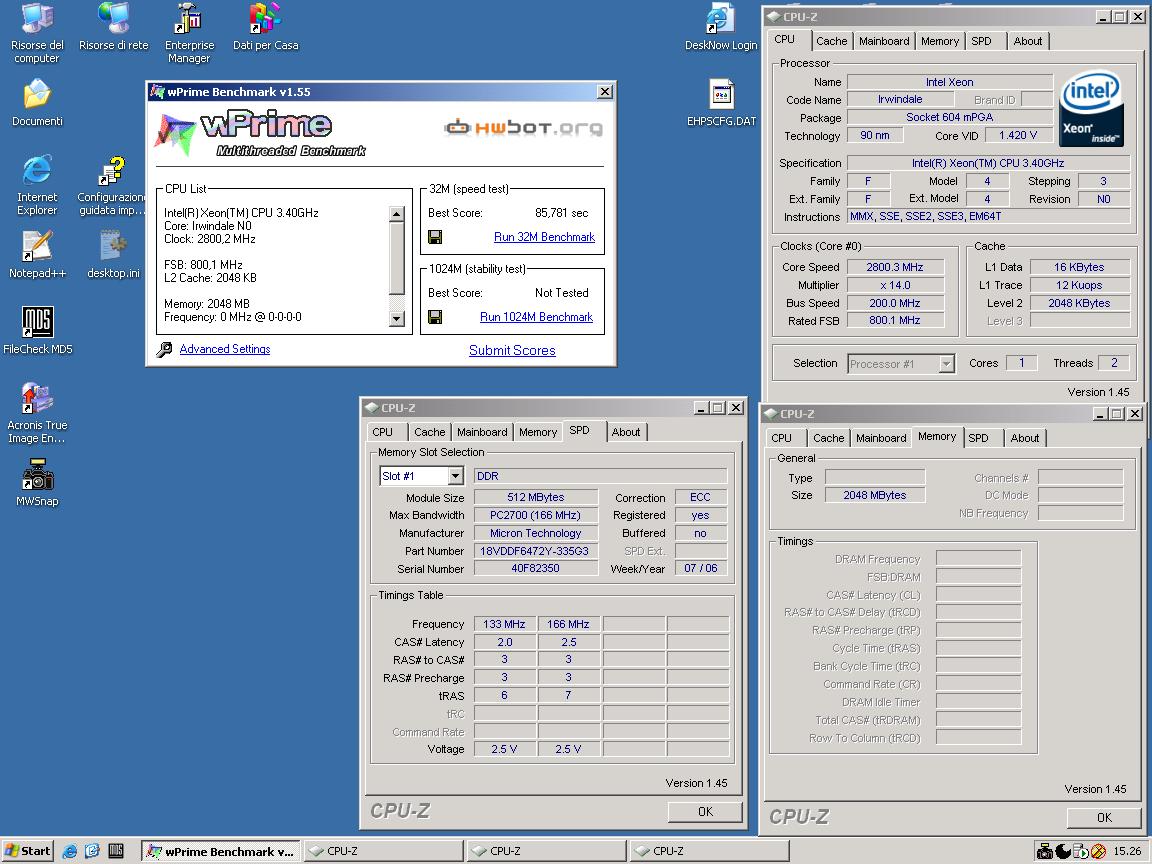
Task: Click the Multiplier x 14.0 field
Action: [x=894, y=285]
